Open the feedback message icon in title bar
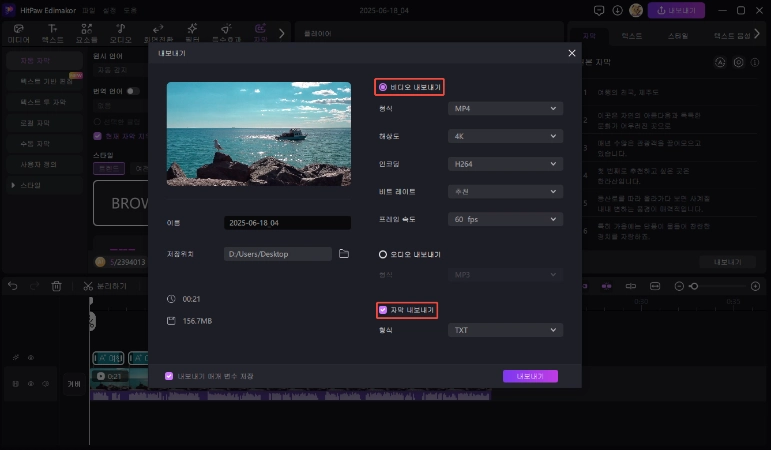The width and height of the screenshot is (771, 450). pos(599,10)
